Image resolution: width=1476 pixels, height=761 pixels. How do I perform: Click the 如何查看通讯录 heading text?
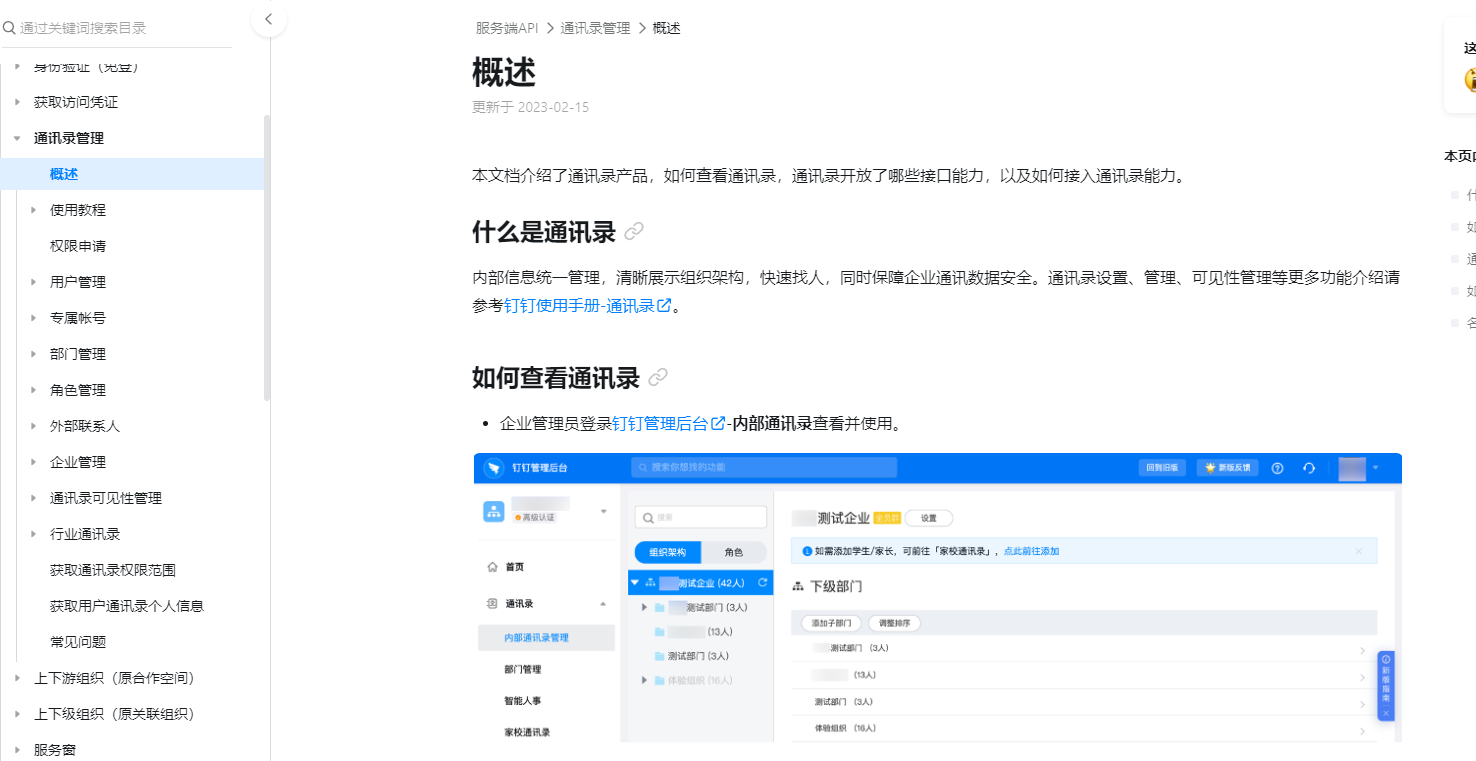click(556, 378)
